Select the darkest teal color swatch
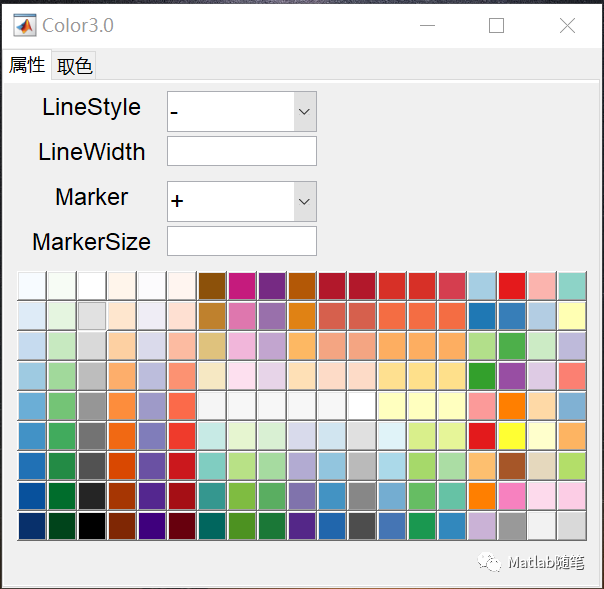Image resolution: width=604 pixels, height=589 pixels. (212, 526)
